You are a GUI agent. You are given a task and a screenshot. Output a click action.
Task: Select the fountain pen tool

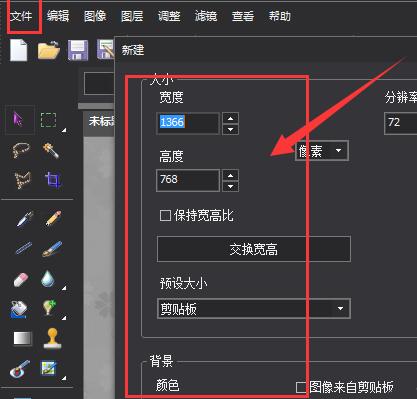point(25,219)
